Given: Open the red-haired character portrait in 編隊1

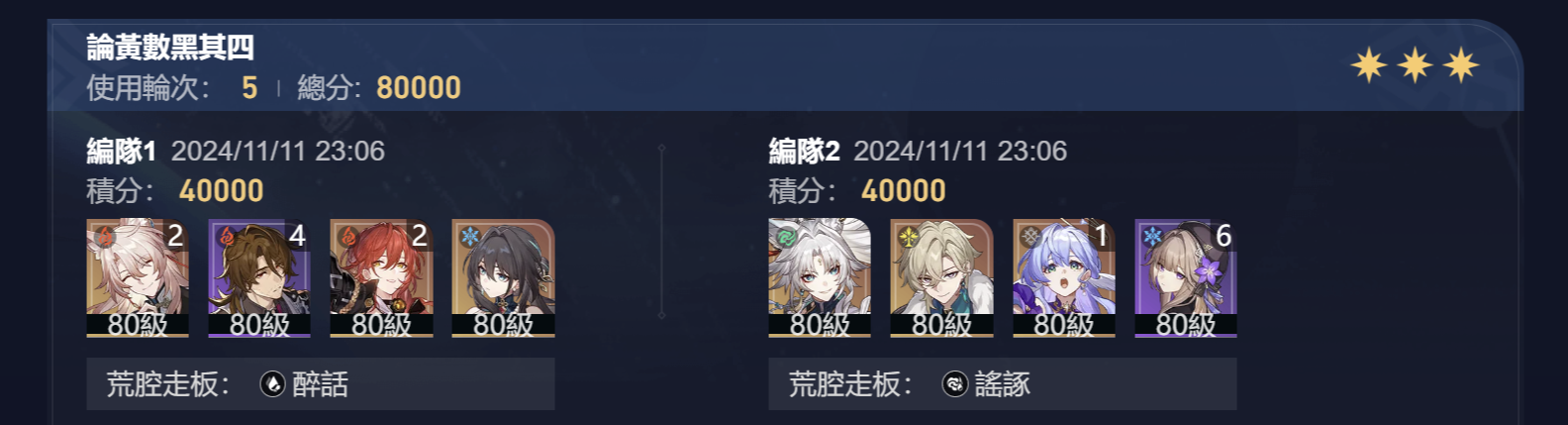Looking at the screenshot, I should click(x=381, y=278).
